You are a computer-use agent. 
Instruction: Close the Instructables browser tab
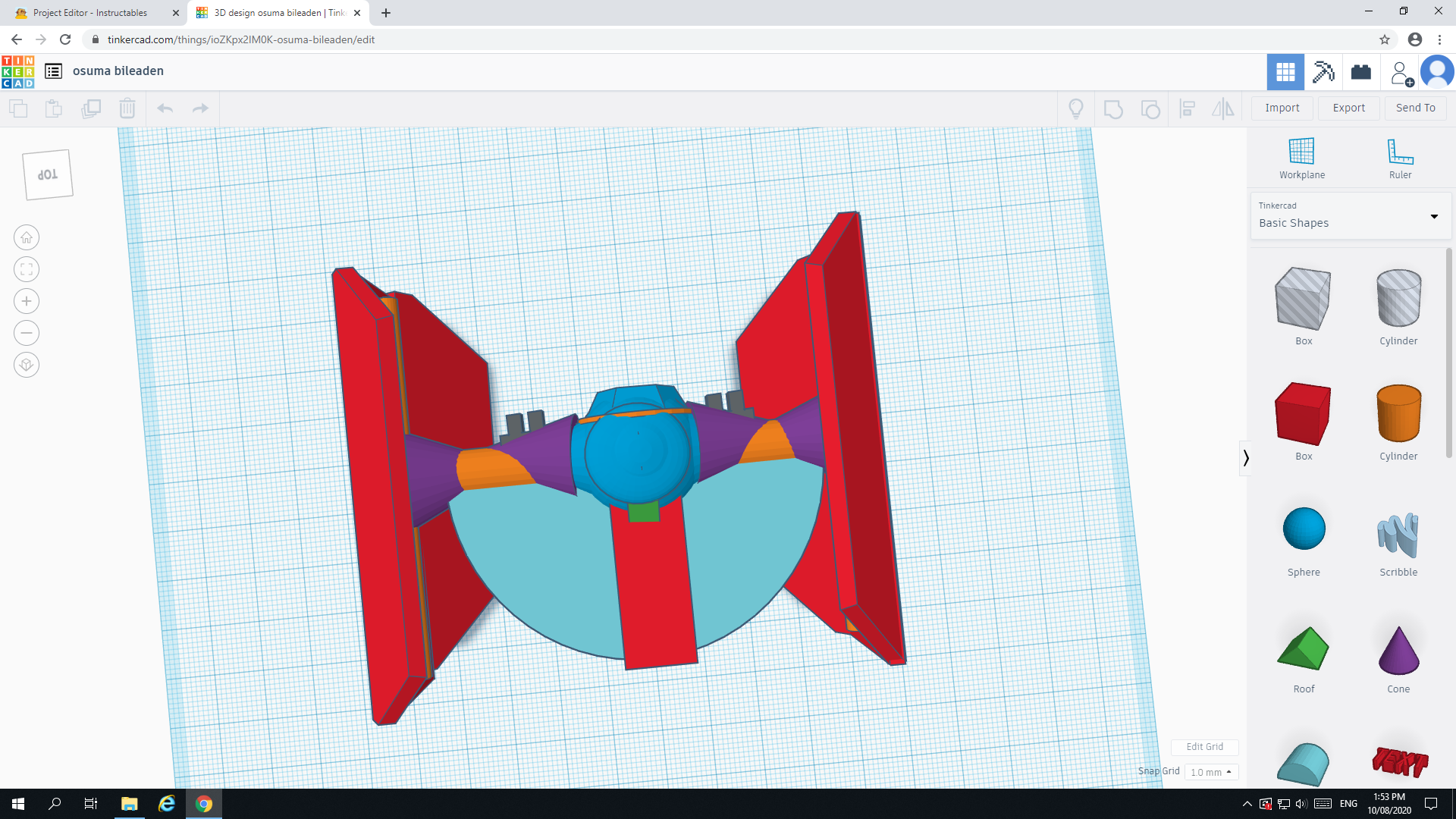pos(176,13)
